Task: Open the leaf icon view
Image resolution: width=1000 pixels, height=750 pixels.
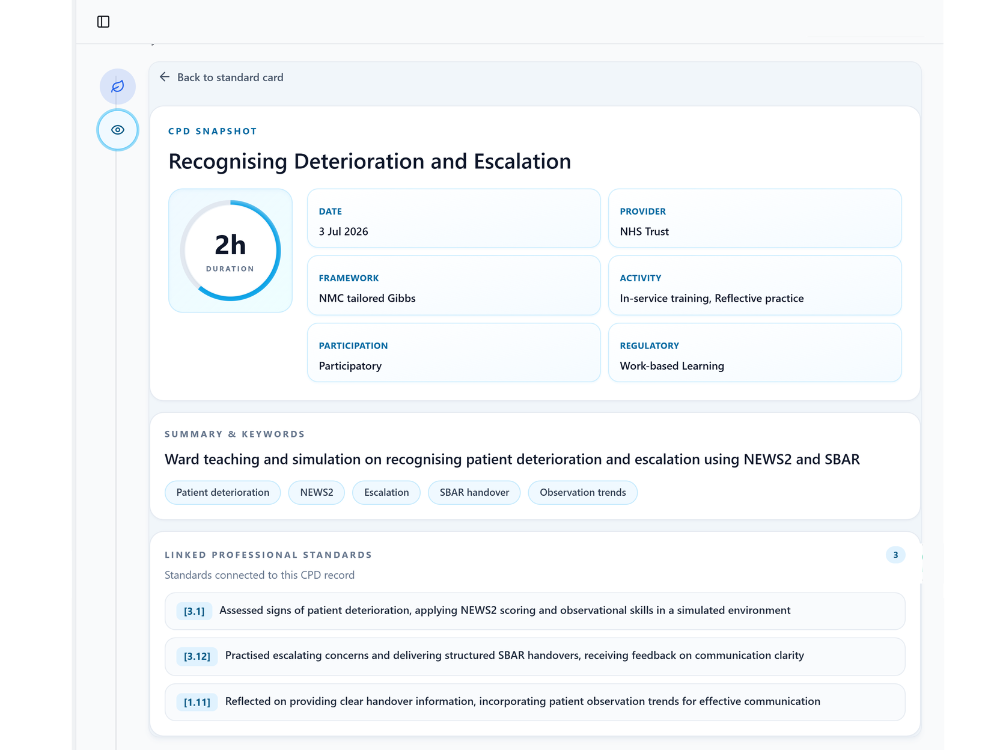Action: [117, 86]
